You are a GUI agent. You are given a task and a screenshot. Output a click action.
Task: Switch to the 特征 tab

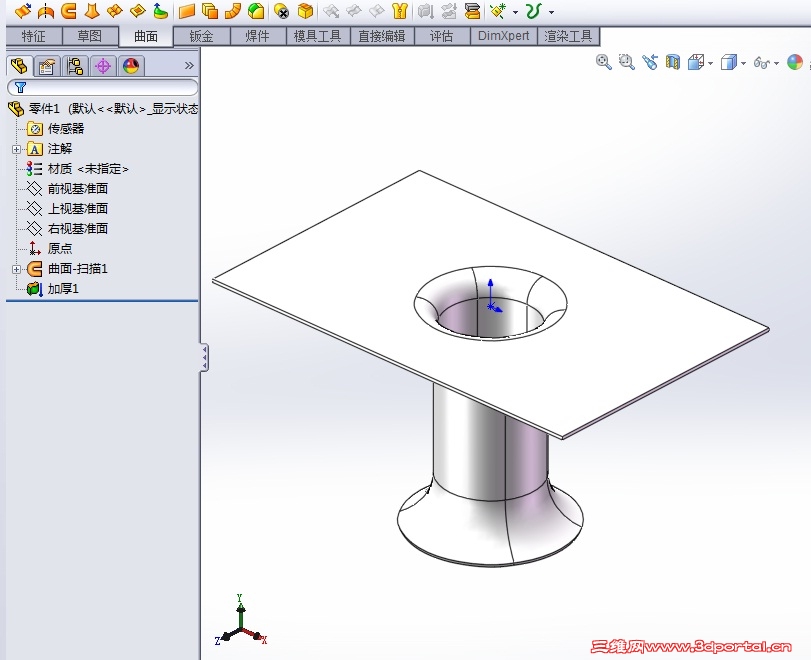coord(34,36)
